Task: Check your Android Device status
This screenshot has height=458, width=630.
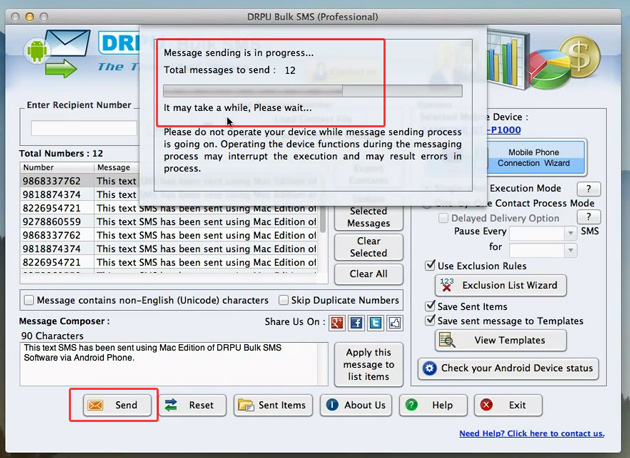Action: (x=508, y=368)
